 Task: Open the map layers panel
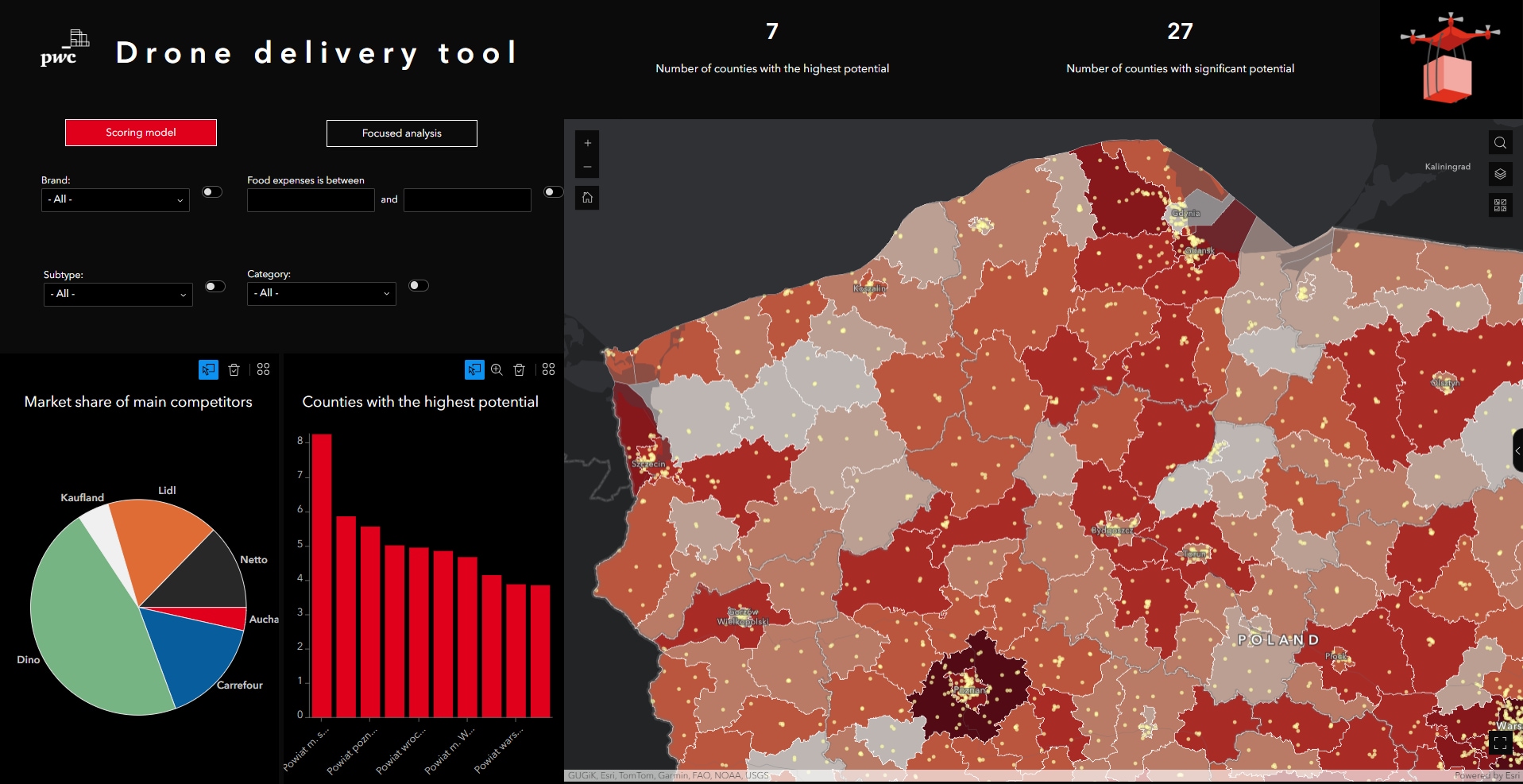1500,174
